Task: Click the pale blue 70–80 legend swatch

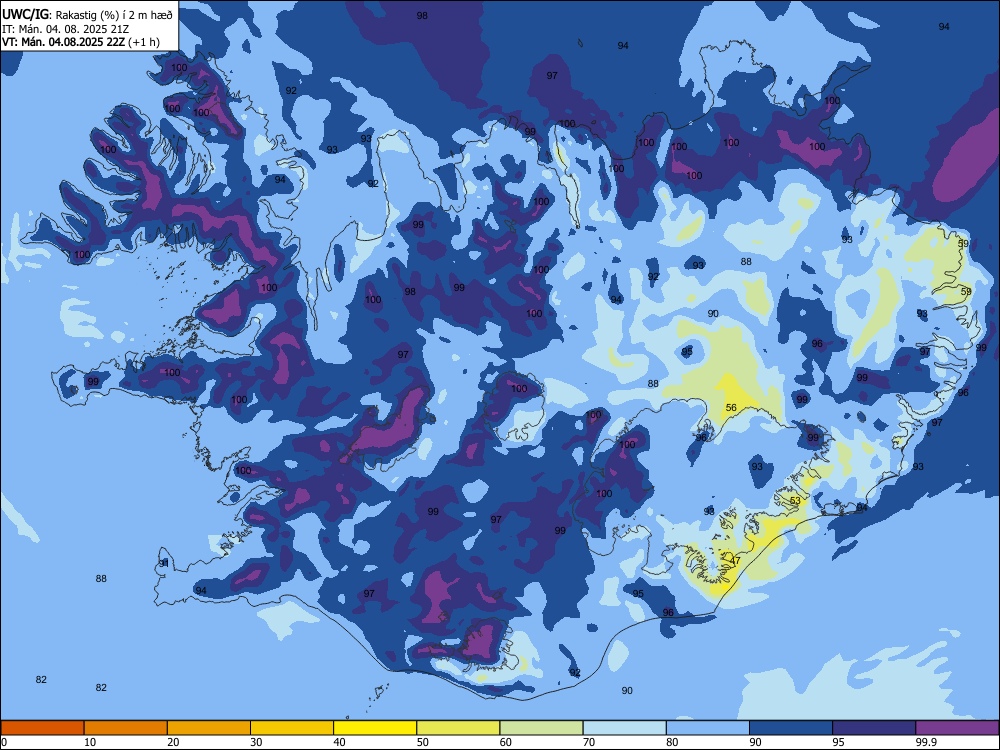Action: pos(624,728)
